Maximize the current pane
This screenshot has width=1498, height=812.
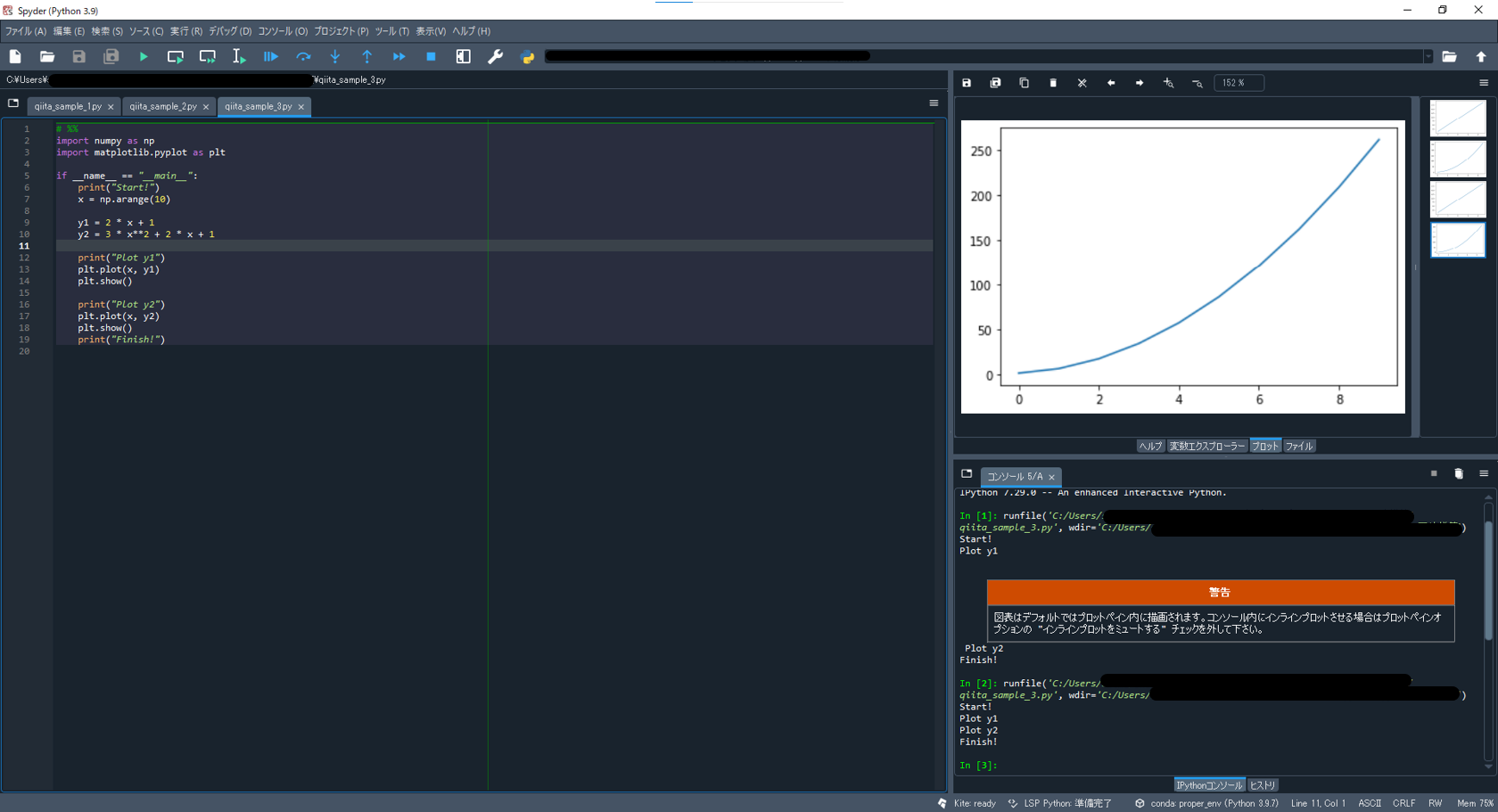point(462,56)
